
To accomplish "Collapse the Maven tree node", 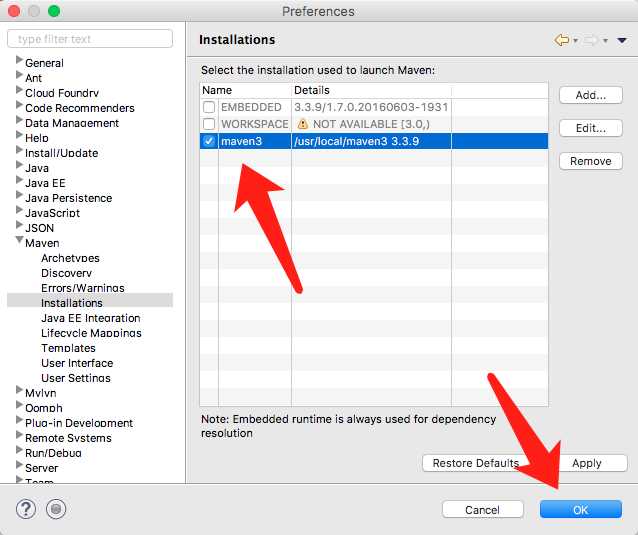I will click(19, 240).
